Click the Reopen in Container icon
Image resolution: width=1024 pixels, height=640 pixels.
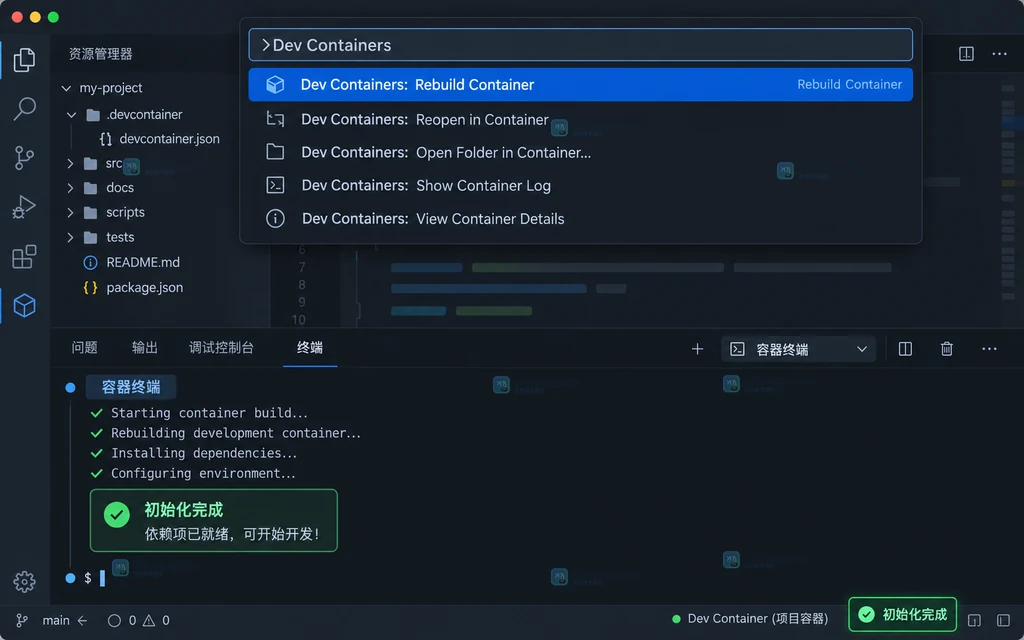pos(275,120)
